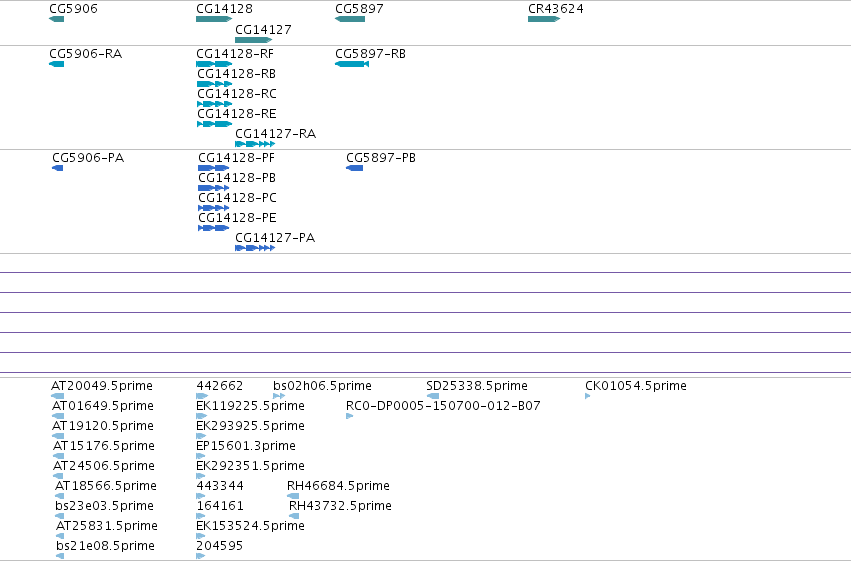The image size is (851, 561).
Task: Click protein CG14128-PF feature
Action: pos(214,168)
